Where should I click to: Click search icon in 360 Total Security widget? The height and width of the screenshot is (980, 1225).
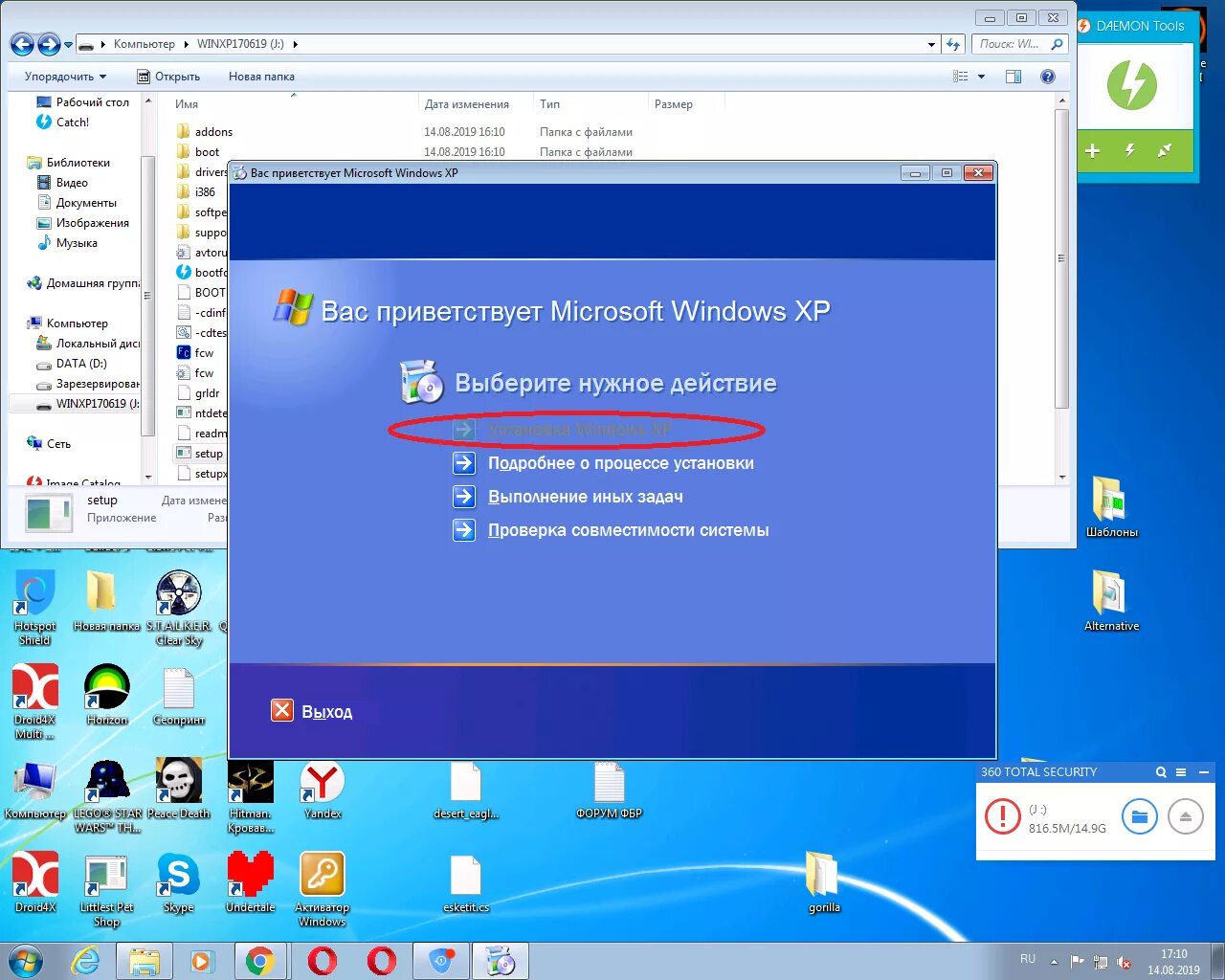[x=1161, y=772]
